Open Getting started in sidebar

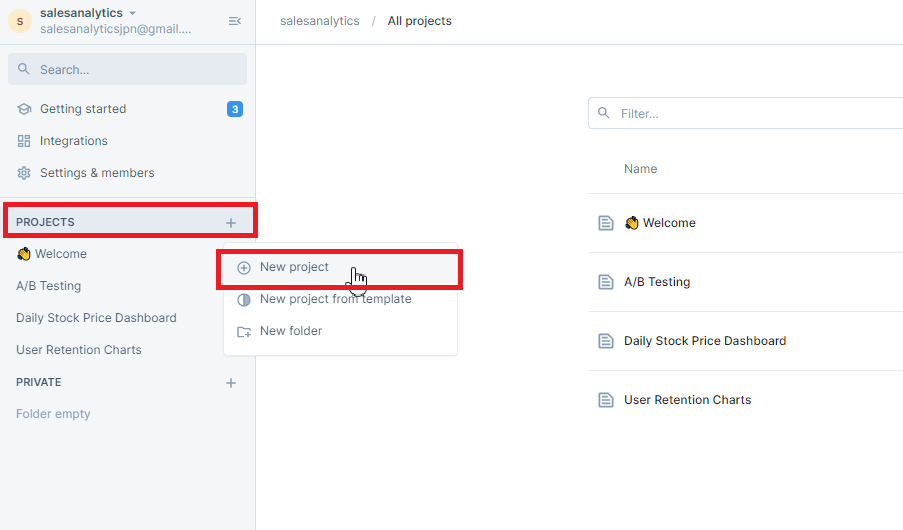[x=83, y=109]
